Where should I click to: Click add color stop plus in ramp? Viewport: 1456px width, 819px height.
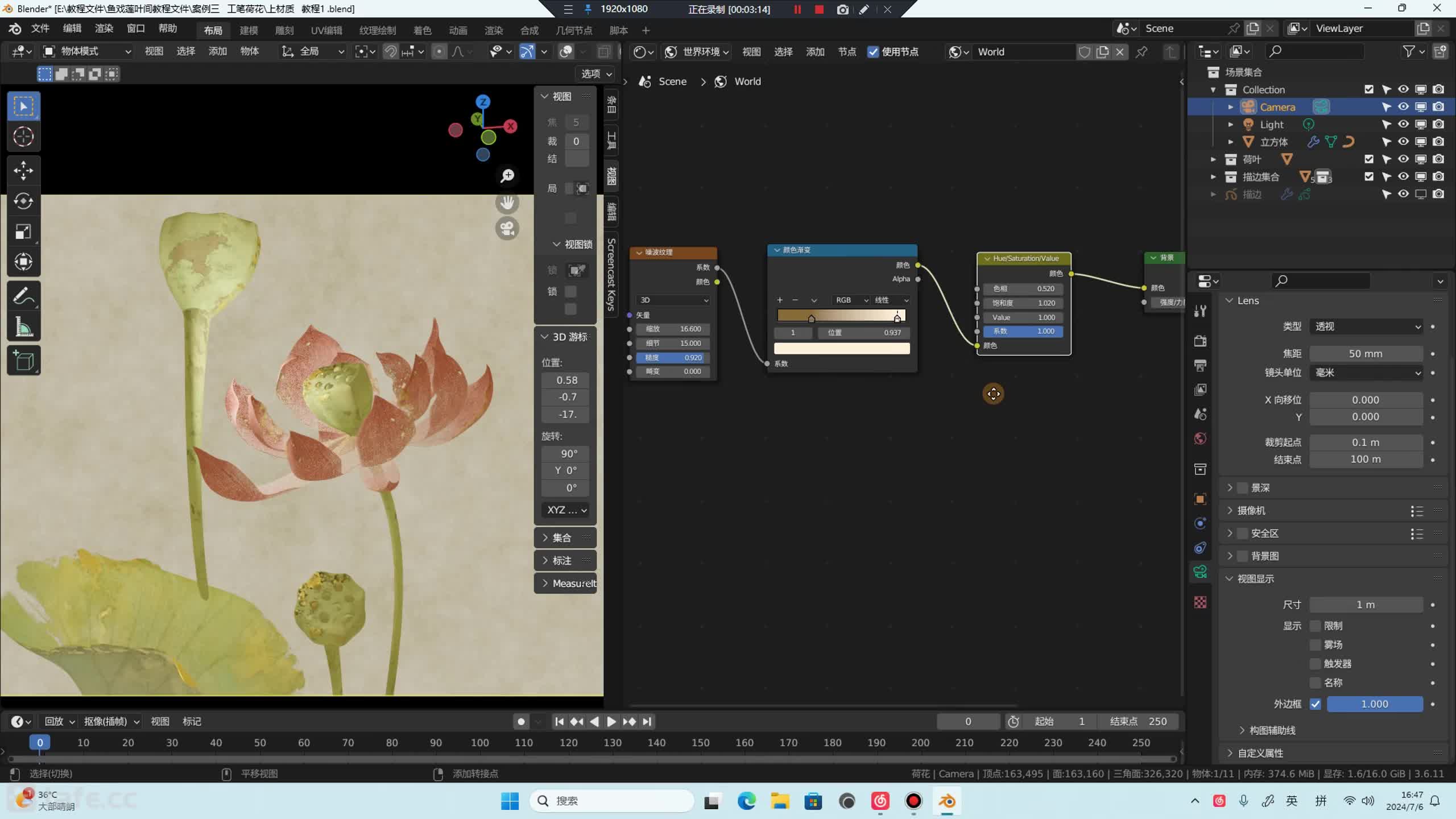pyautogui.click(x=780, y=300)
